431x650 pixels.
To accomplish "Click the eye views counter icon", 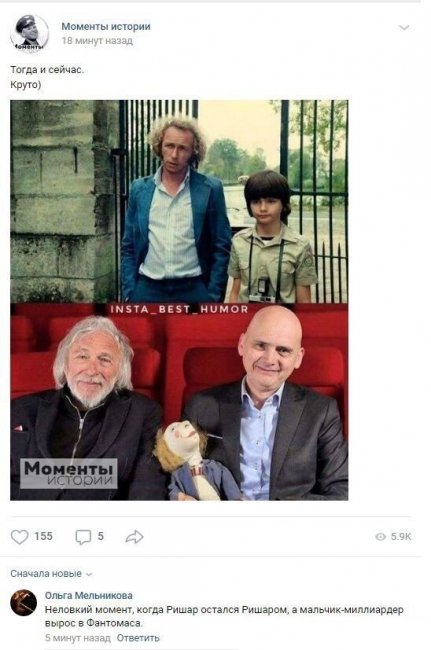I will pyautogui.click(x=380, y=537).
